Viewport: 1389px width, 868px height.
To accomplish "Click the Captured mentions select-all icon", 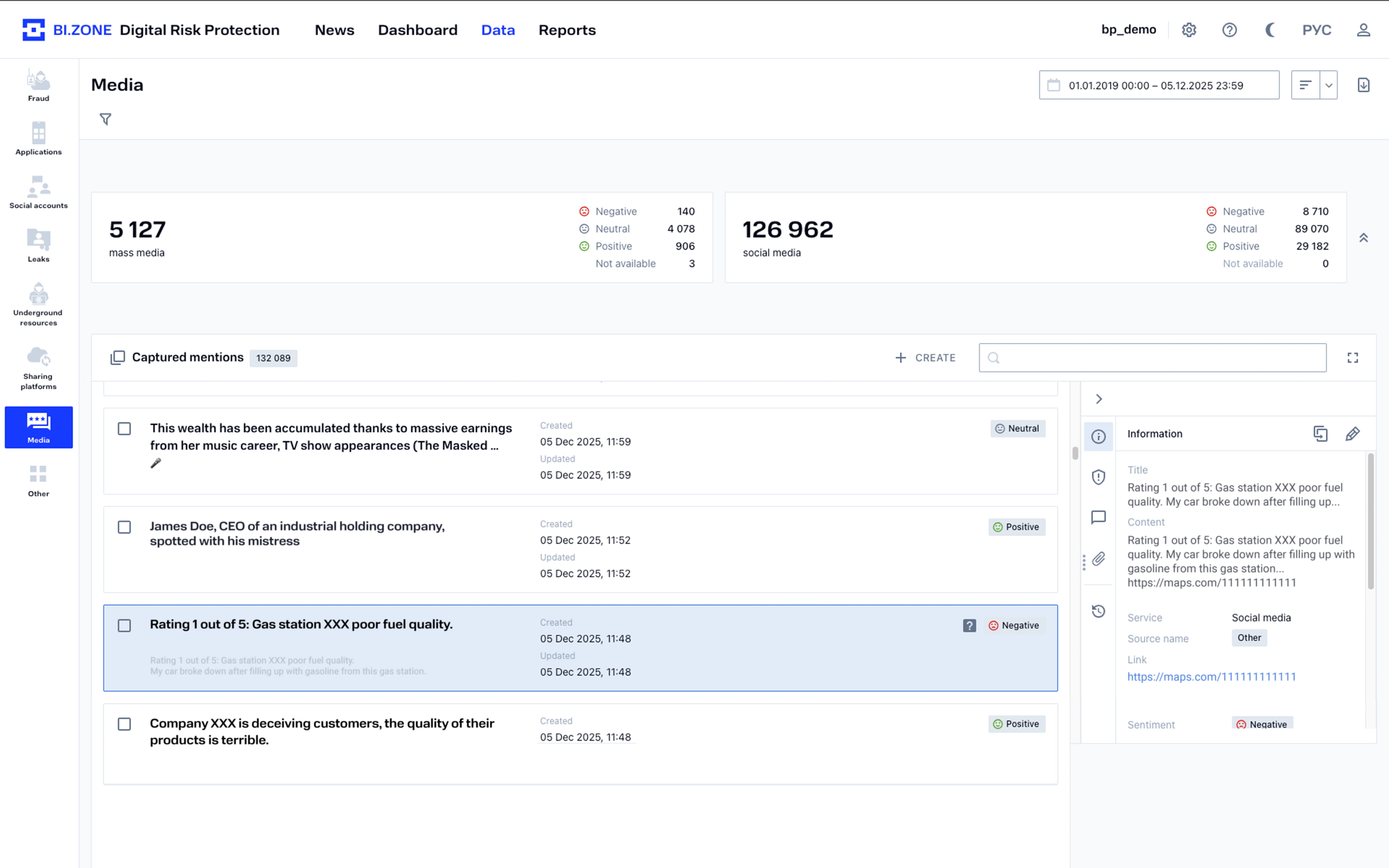I will click(117, 358).
